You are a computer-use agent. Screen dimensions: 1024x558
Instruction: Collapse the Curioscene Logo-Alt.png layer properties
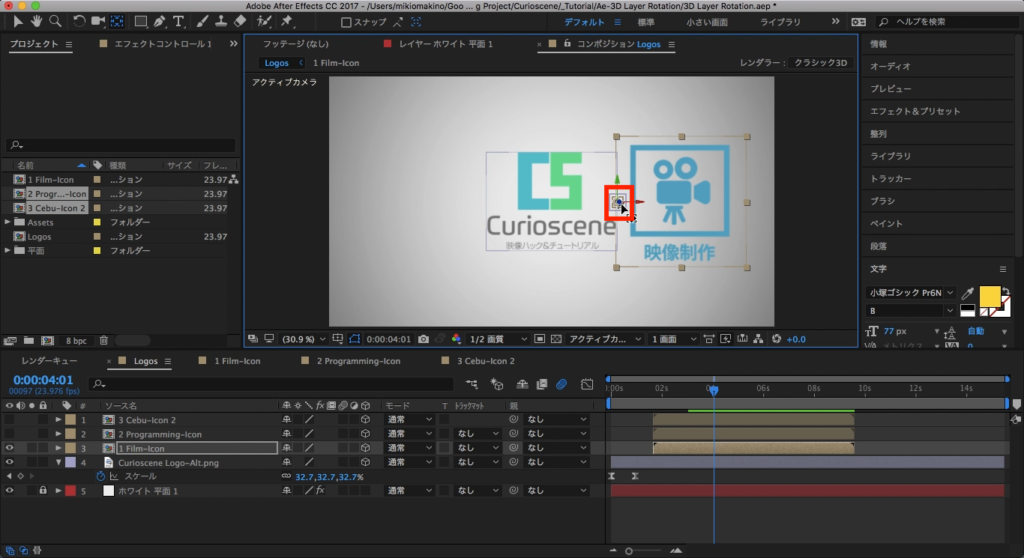59,463
